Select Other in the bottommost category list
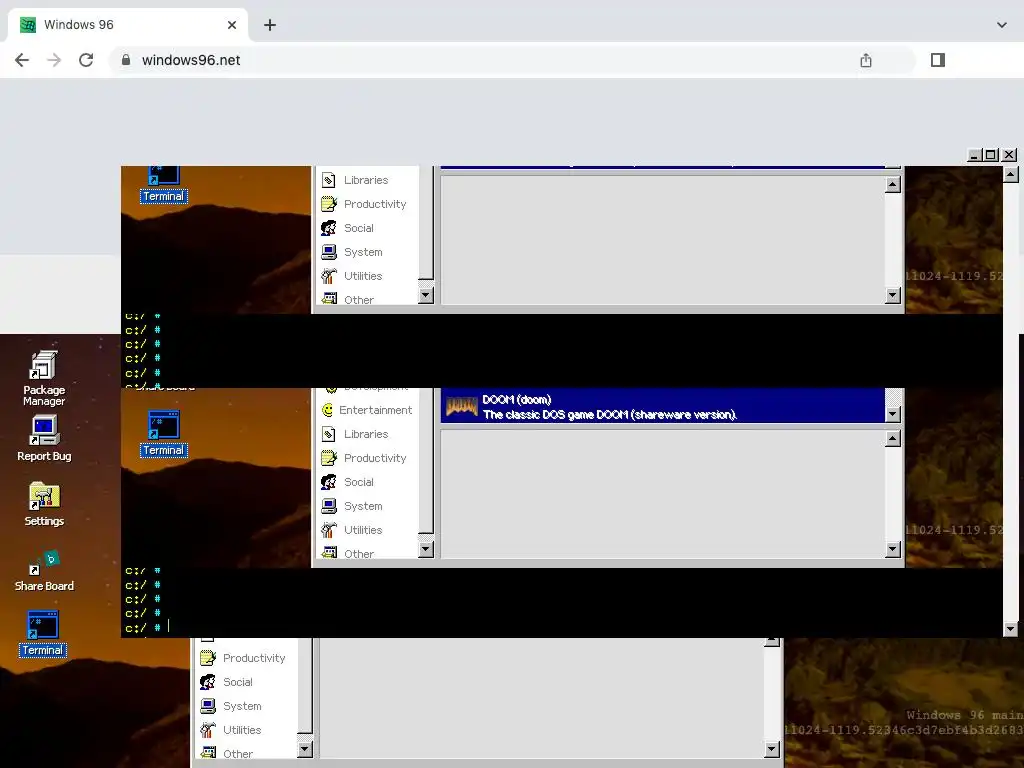The height and width of the screenshot is (768, 1024). click(238, 754)
